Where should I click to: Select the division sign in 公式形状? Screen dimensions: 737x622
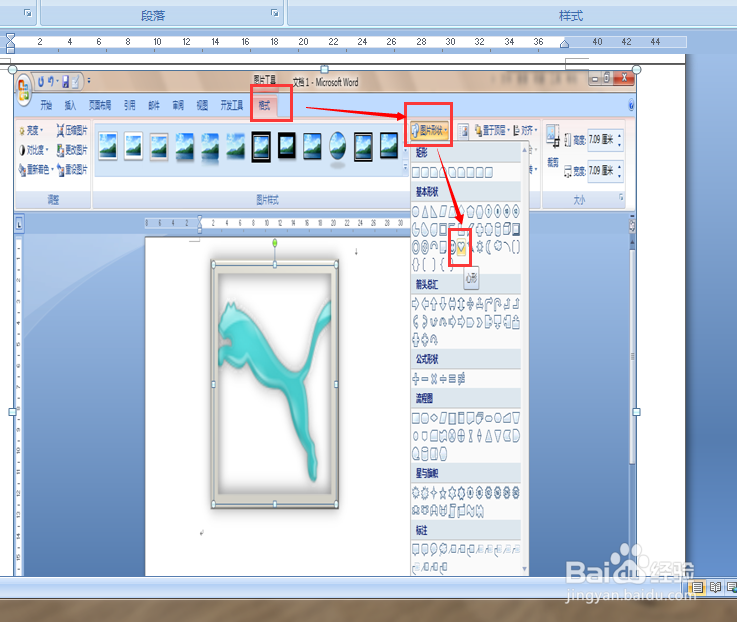[443, 379]
